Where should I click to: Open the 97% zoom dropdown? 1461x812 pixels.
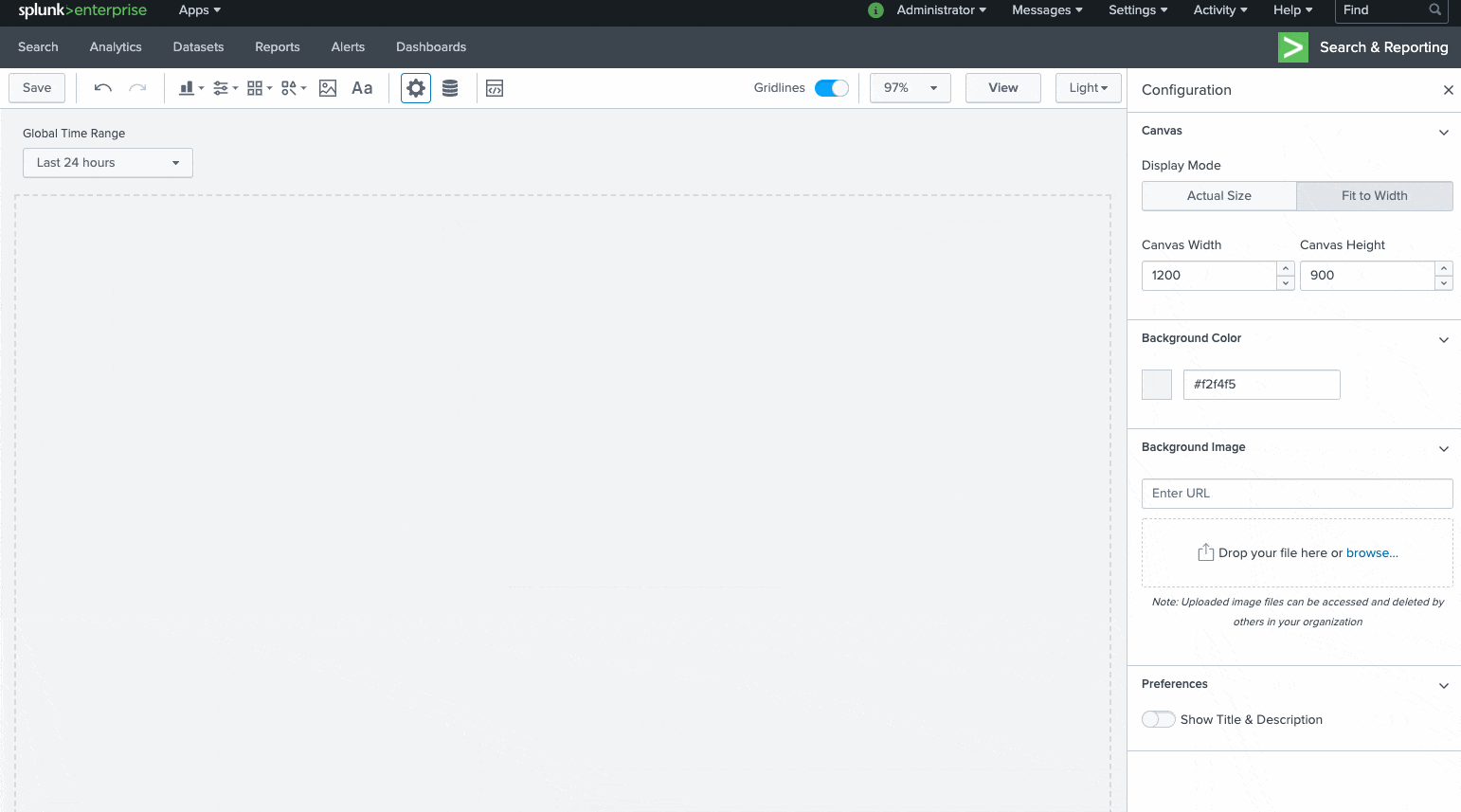pyautogui.click(x=911, y=88)
